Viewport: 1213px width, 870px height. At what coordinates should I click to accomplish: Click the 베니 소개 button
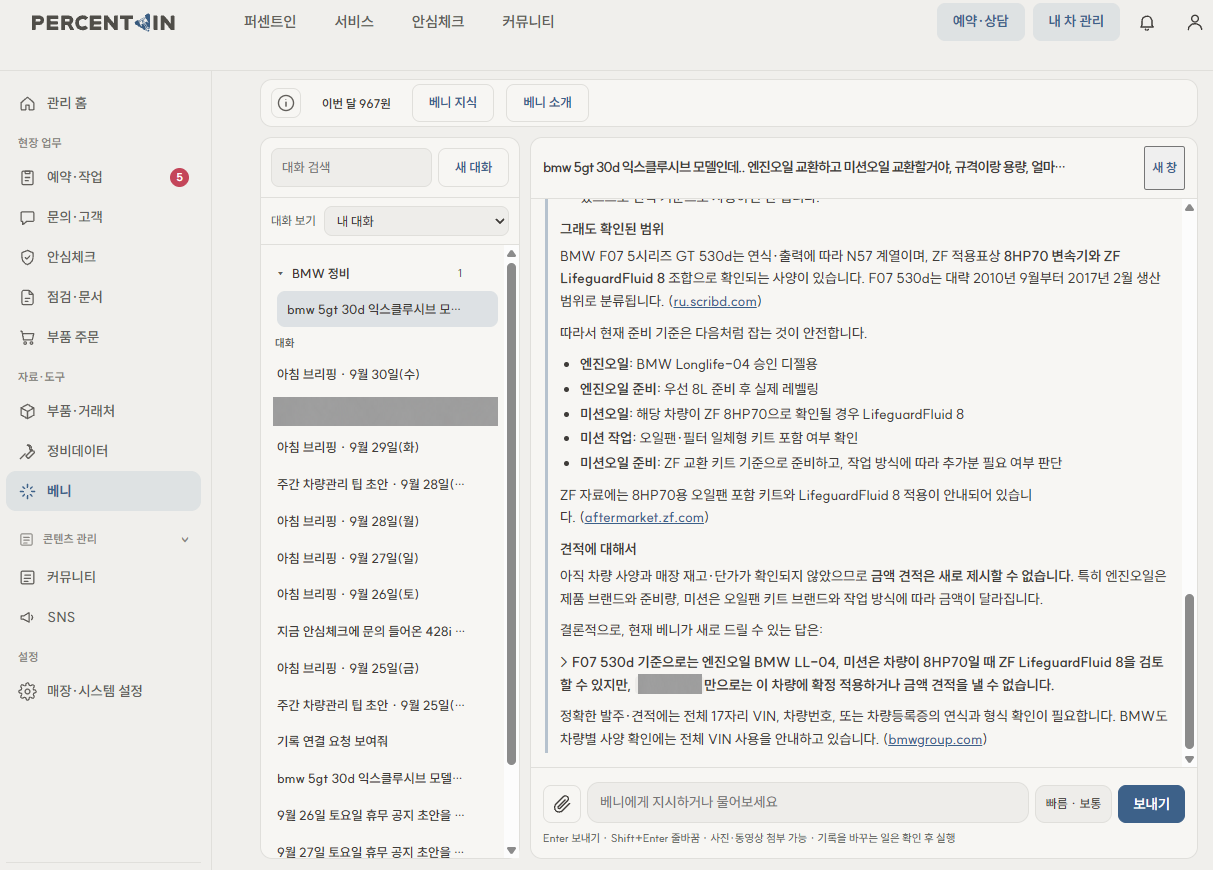(x=547, y=103)
